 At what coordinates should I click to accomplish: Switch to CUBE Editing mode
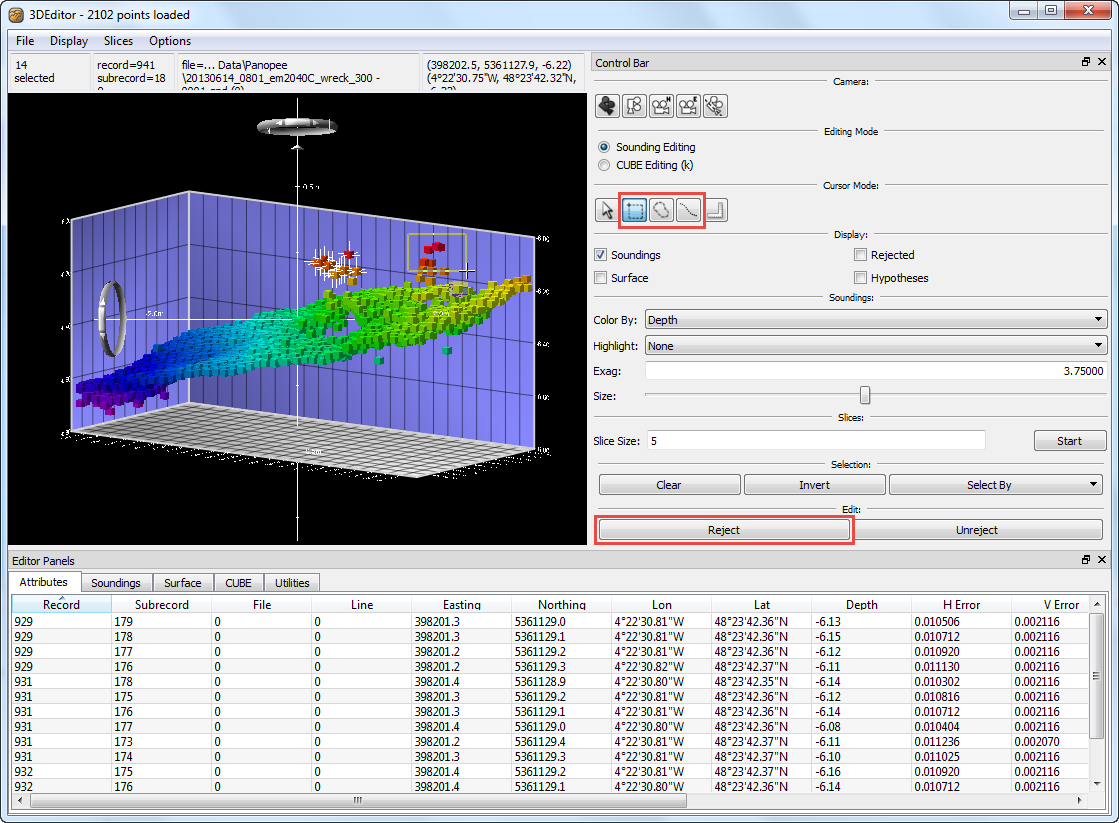[603, 165]
